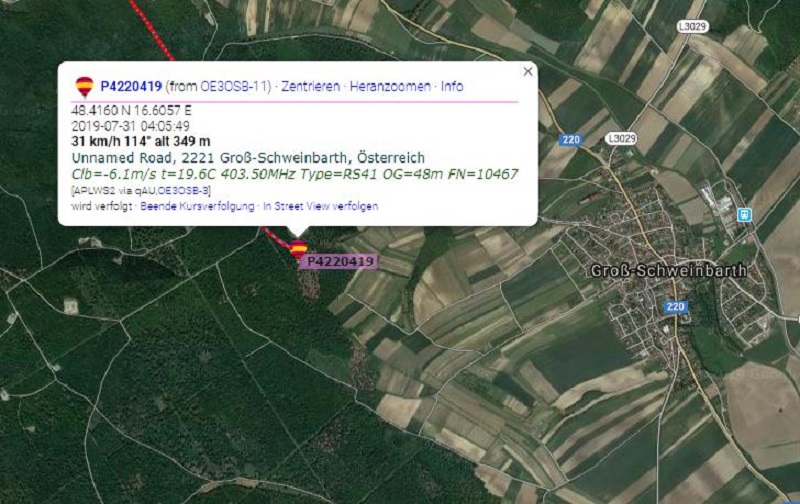Open the OE3OSB-11 source station link

tap(234, 86)
